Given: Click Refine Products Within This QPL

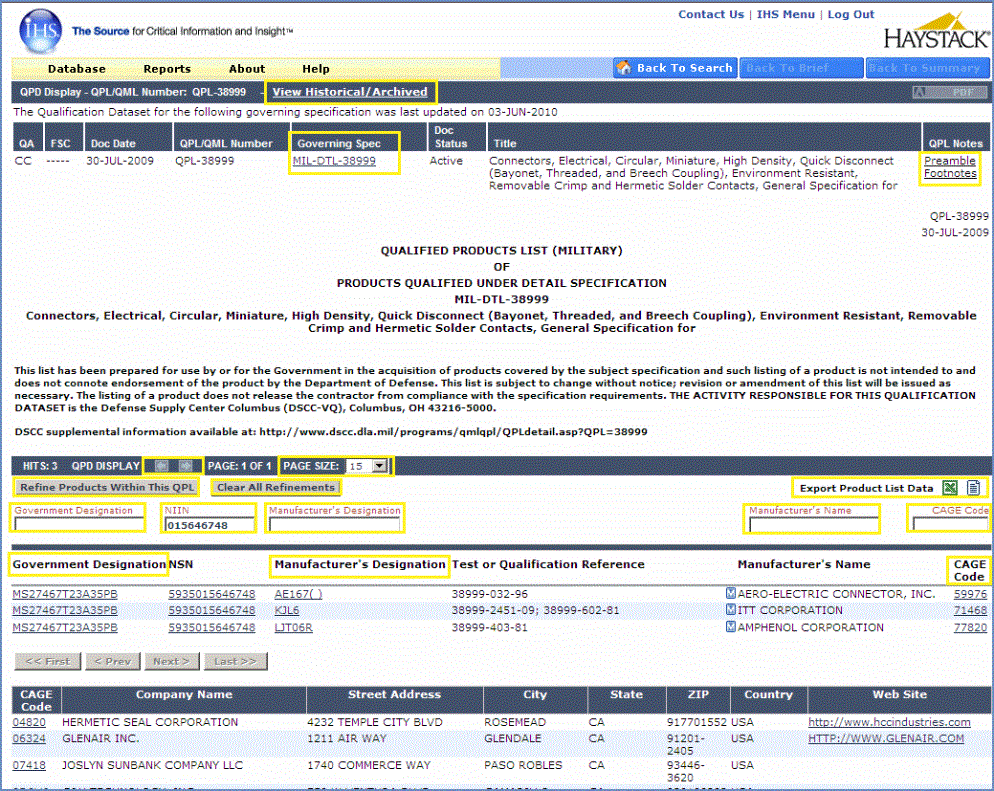Looking at the screenshot, I should point(107,487).
